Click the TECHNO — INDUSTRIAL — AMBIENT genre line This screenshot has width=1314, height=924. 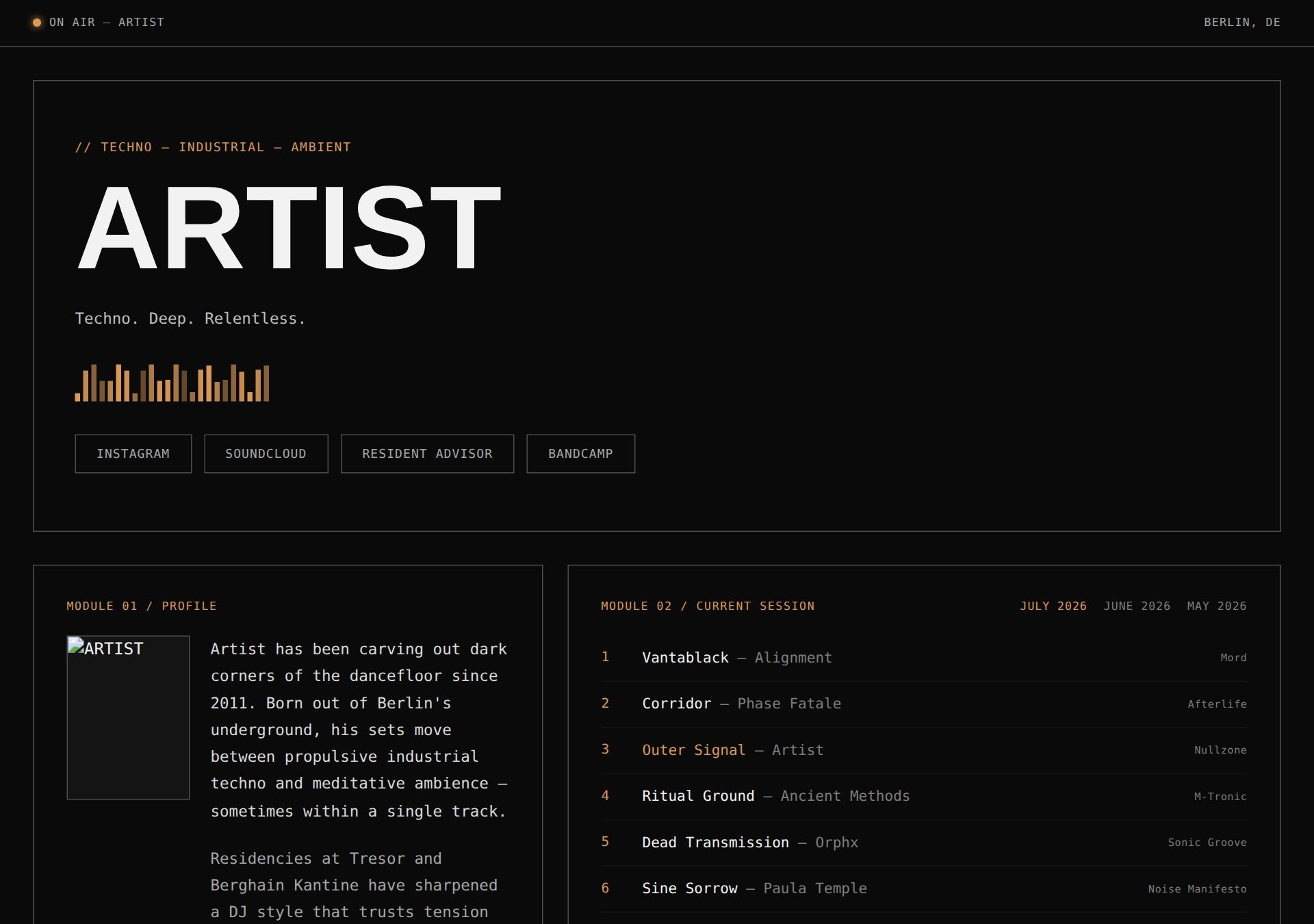[x=213, y=147]
